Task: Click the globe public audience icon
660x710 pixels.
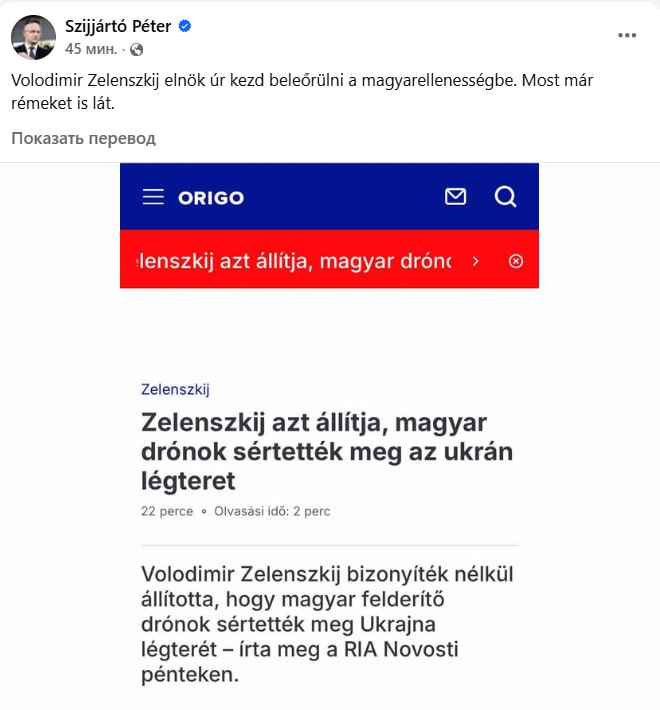Action: (137, 49)
